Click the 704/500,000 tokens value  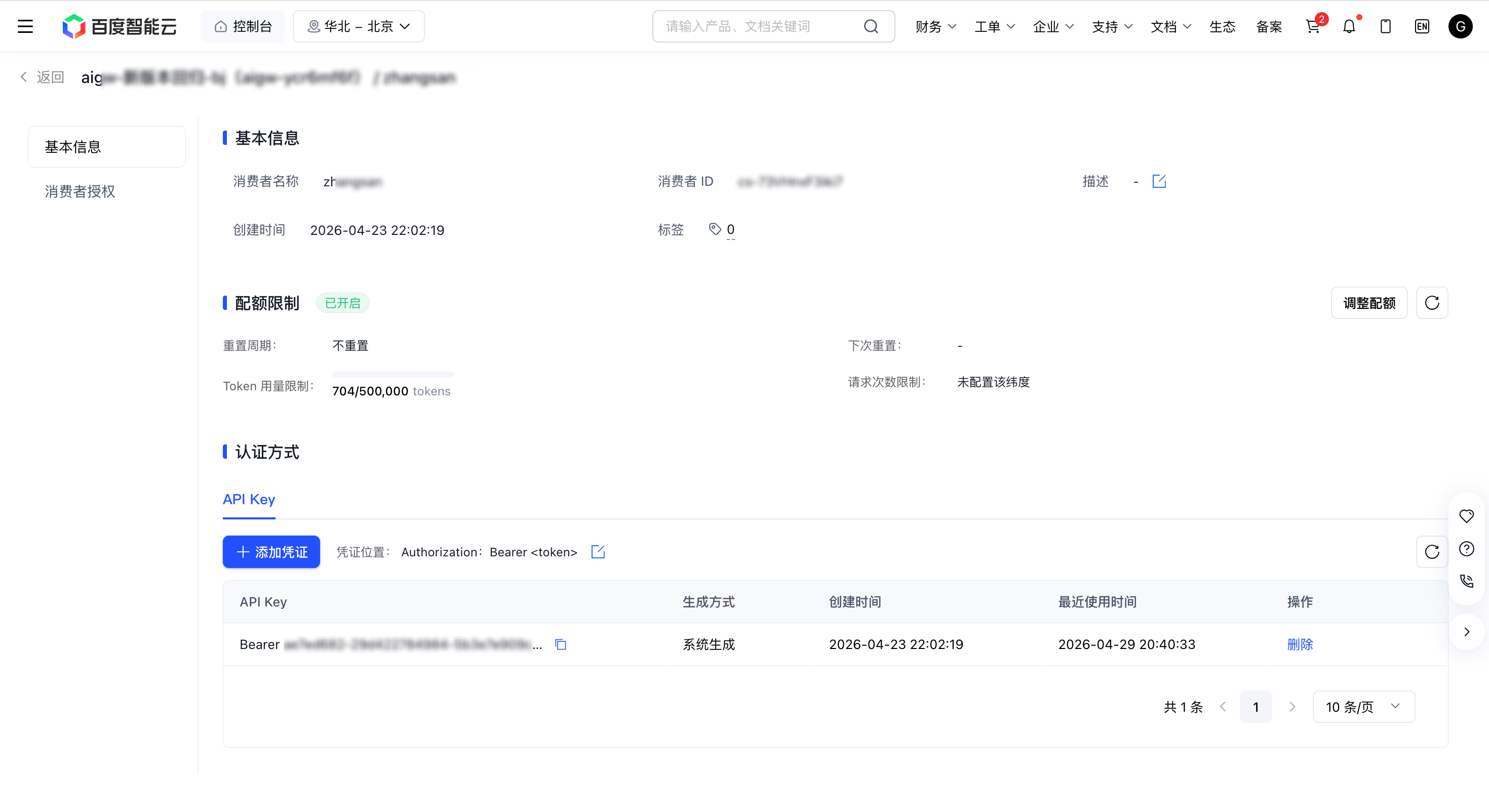pyautogui.click(x=391, y=391)
